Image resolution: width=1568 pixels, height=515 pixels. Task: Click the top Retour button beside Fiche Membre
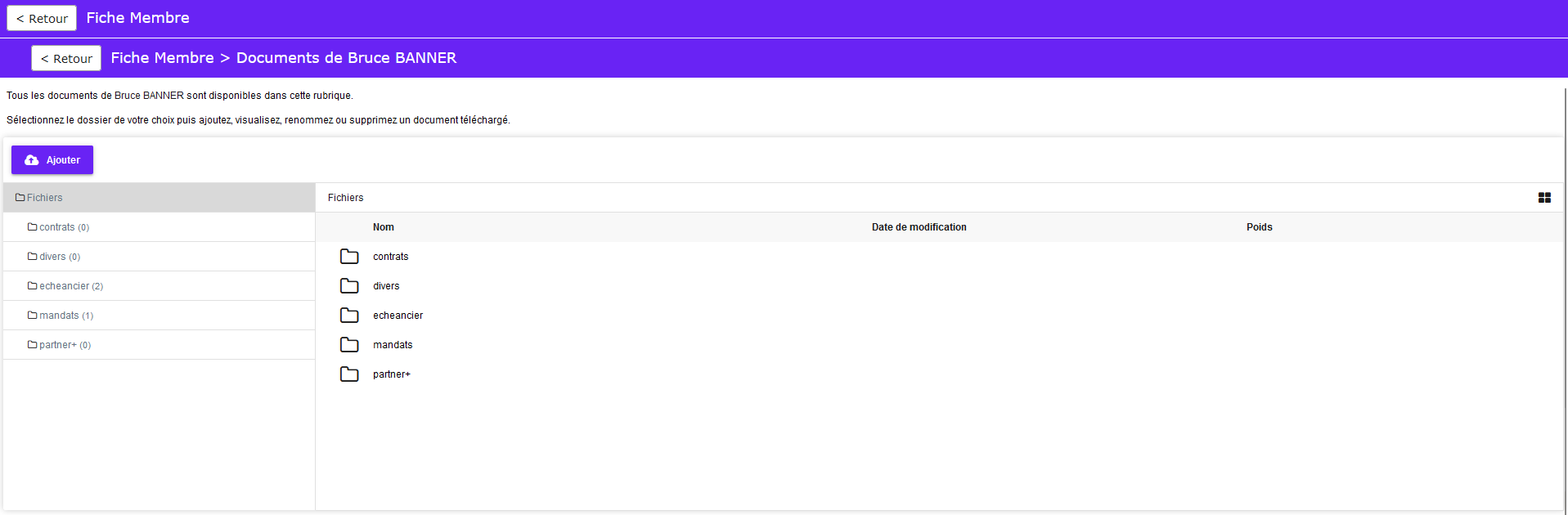point(42,18)
